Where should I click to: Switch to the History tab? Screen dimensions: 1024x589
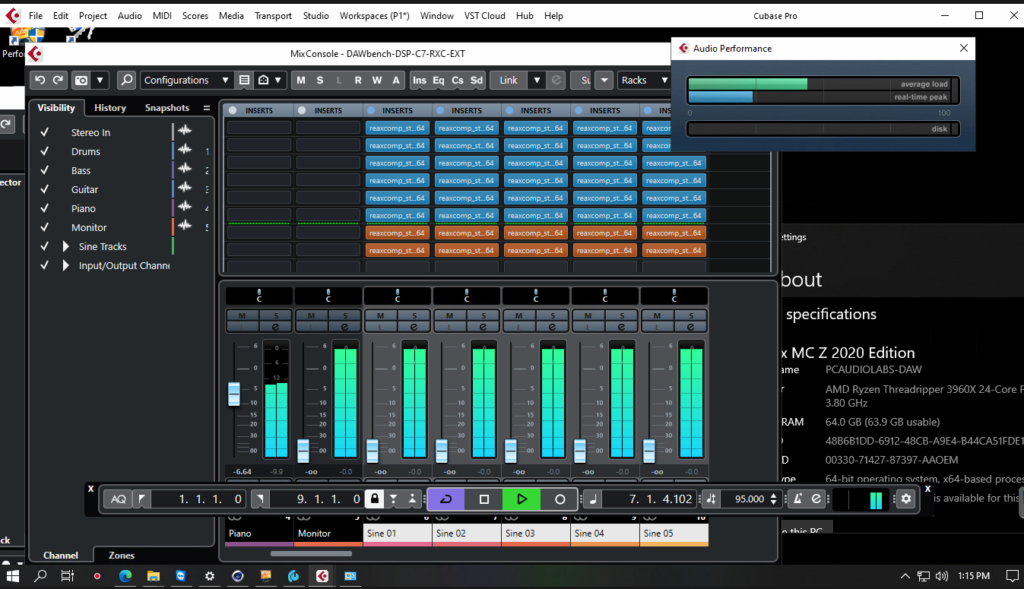click(x=110, y=108)
